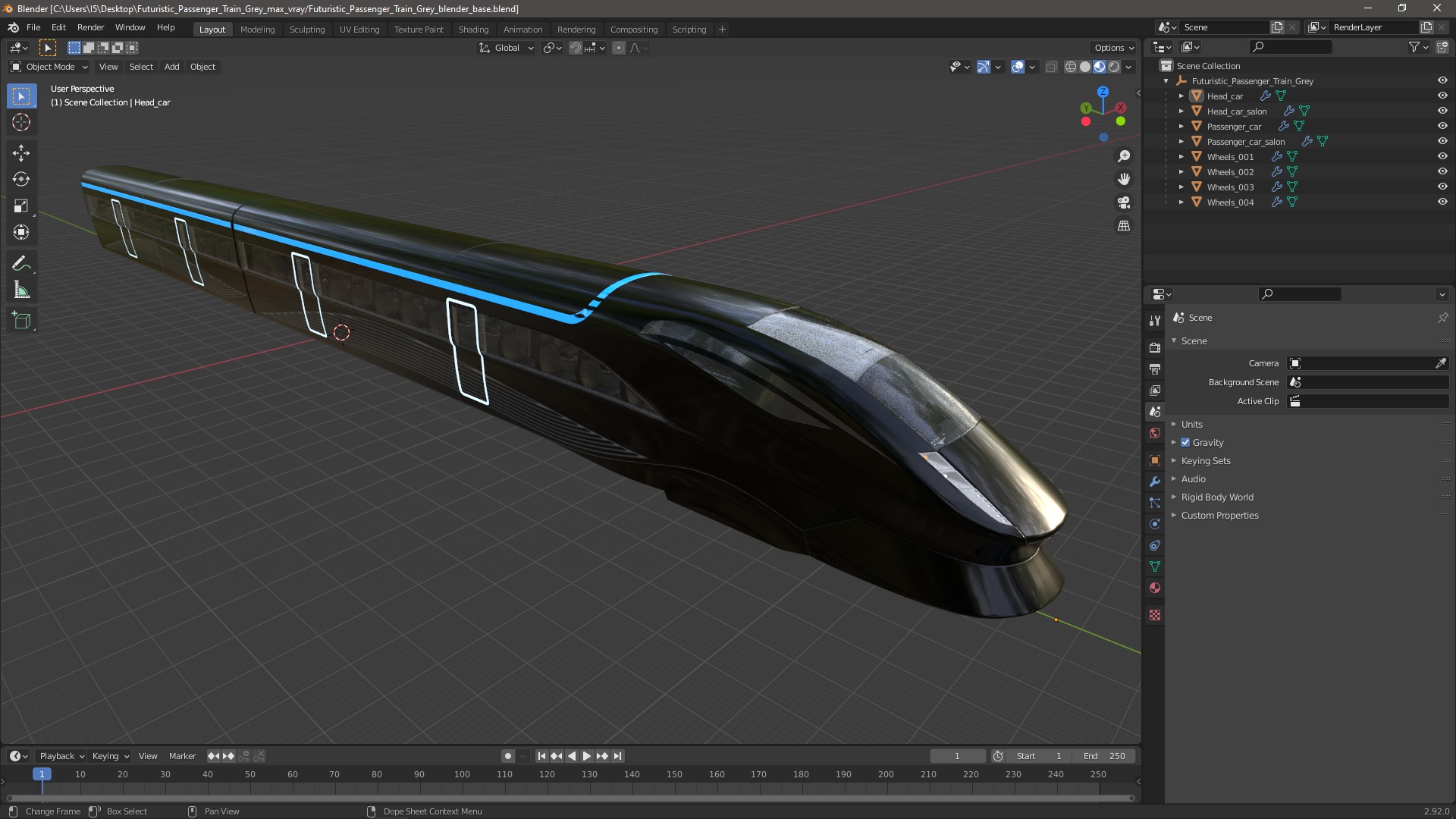Expand Passenger_car_salon tree item
1456x819 pixels.
[x=1181, y=142]
